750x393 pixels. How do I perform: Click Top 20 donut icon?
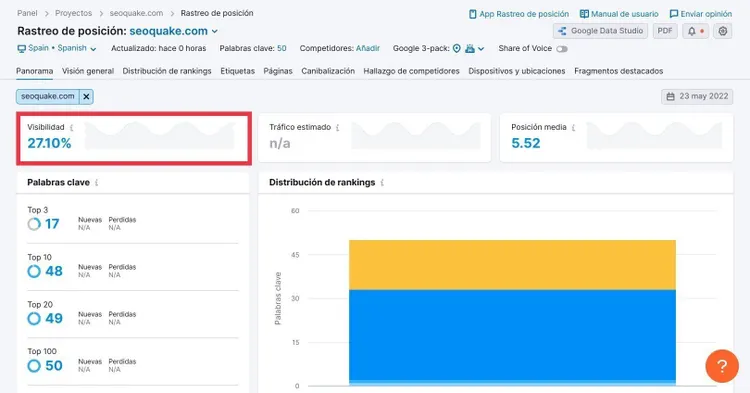pyautogui.click(x=34, y=318)
